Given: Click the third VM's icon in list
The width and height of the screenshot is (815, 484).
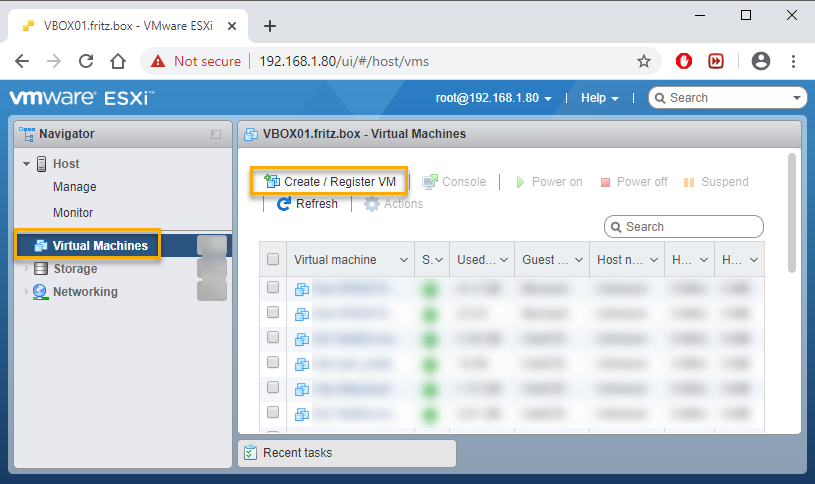Looking at the screenshot, I should click(302, 339).
